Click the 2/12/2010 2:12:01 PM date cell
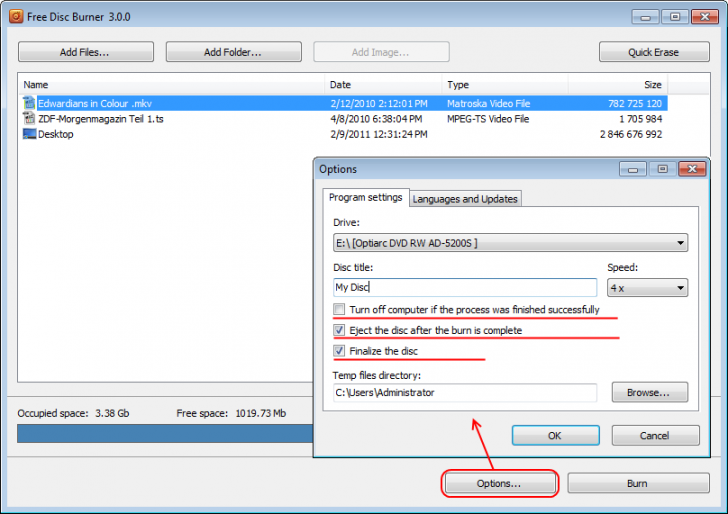This screenshot has height=514, width=728. click(x=379, y=104)
